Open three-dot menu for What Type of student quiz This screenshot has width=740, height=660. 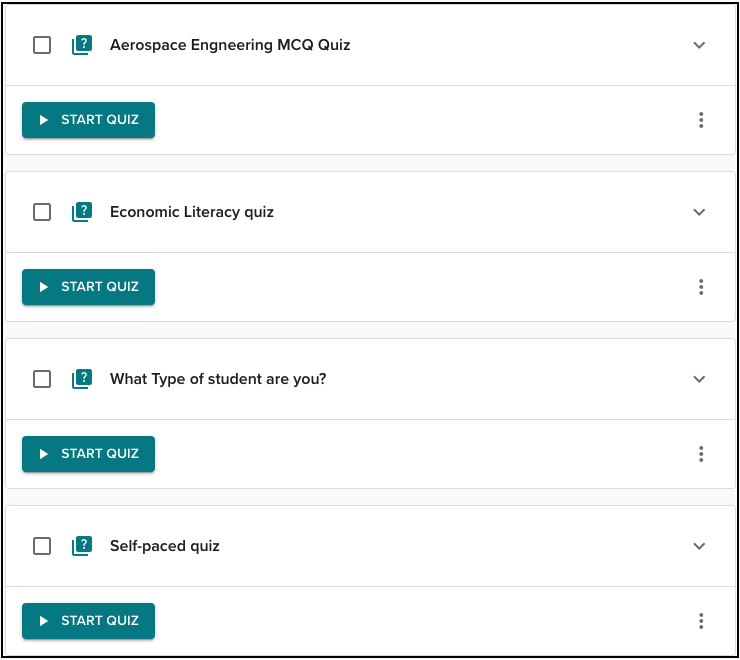(x=701, y=454)
